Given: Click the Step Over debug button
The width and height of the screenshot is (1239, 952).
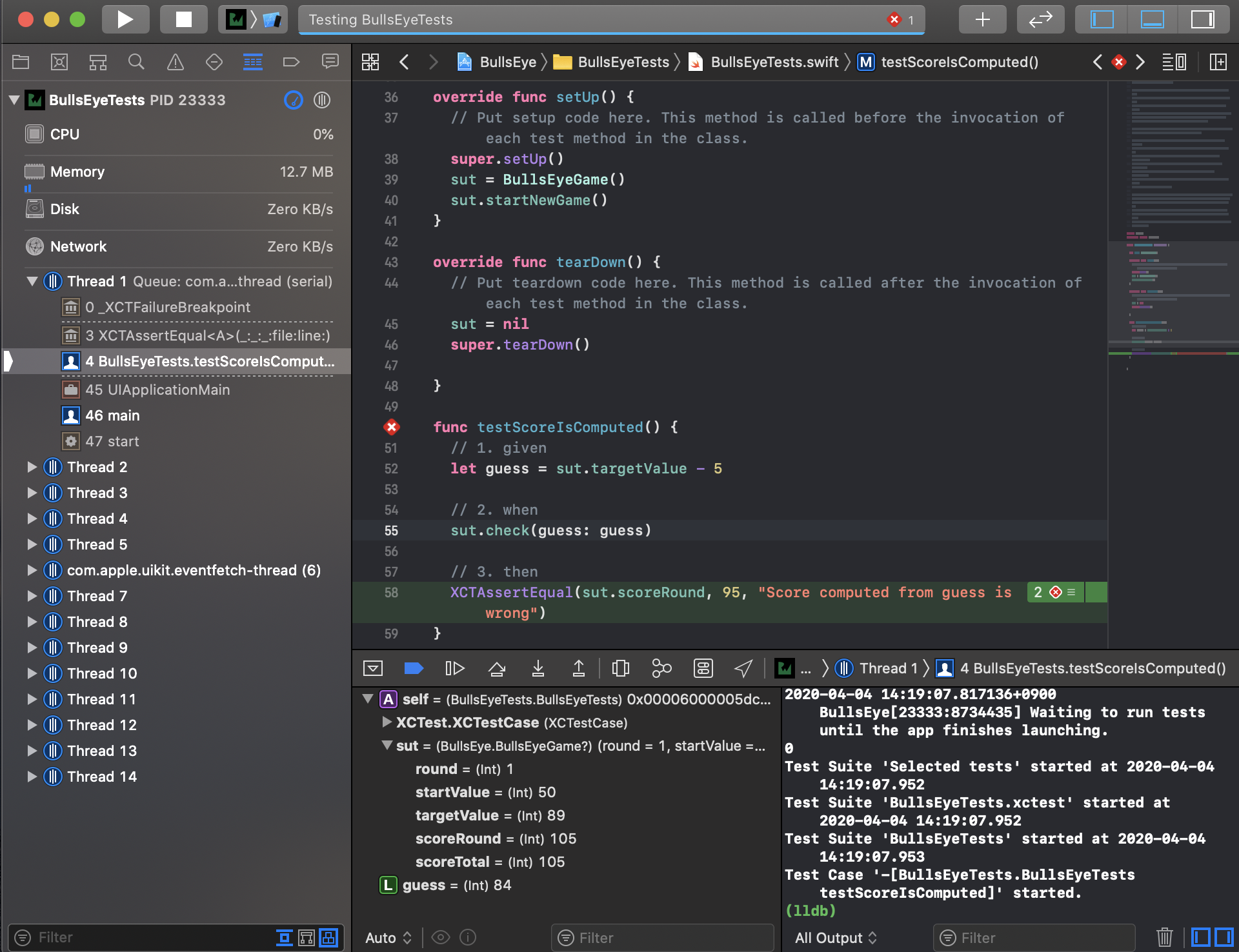Looking at the screenshot, I should 496,668.
